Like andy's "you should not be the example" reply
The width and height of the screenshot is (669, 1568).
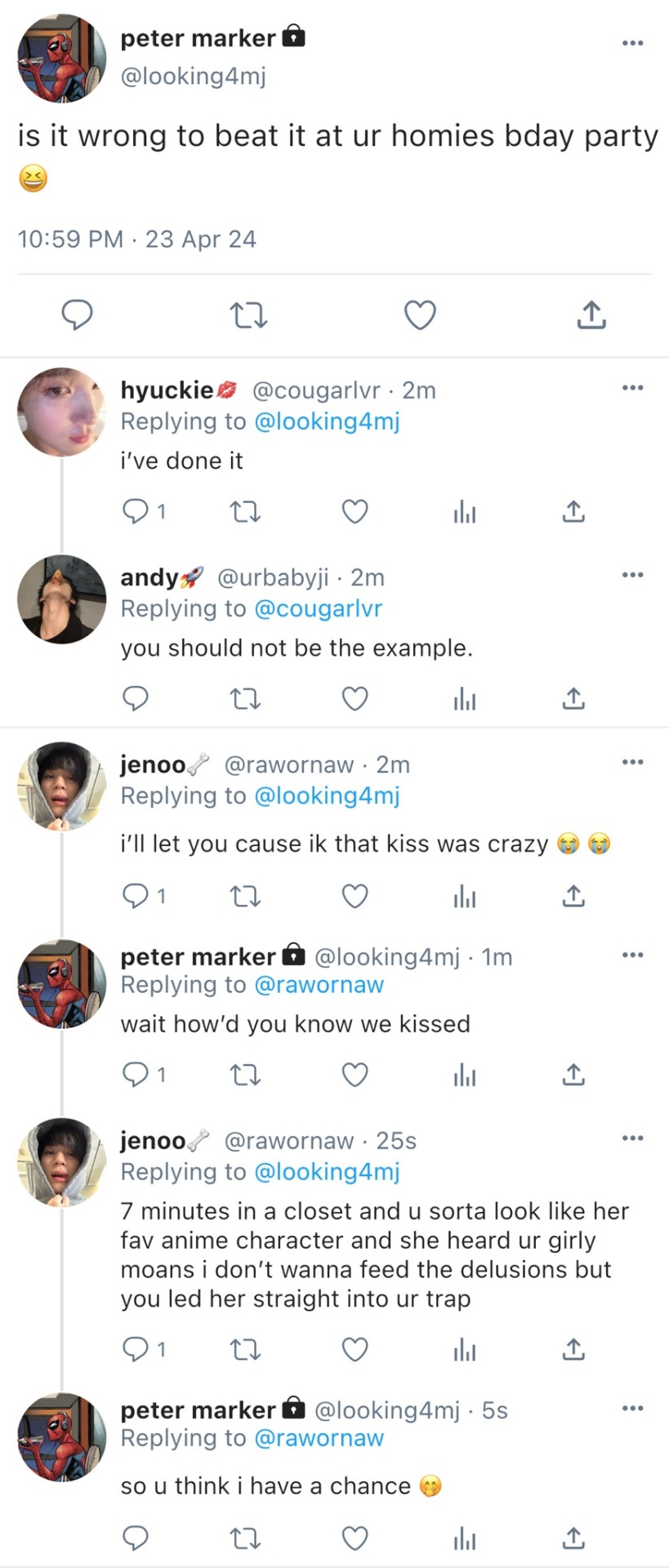pos(355,699)
